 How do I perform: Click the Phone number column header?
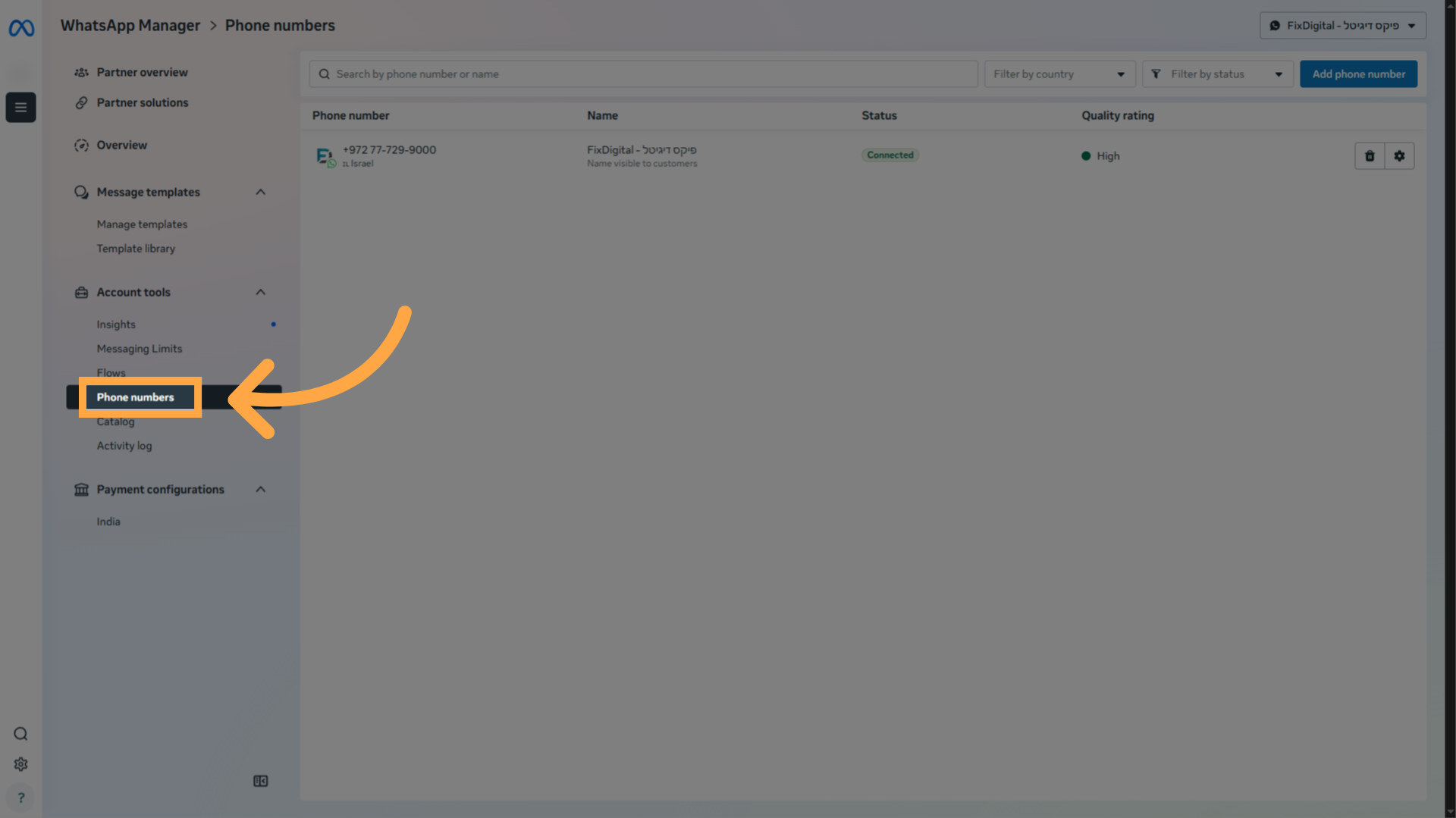(350, 115)
